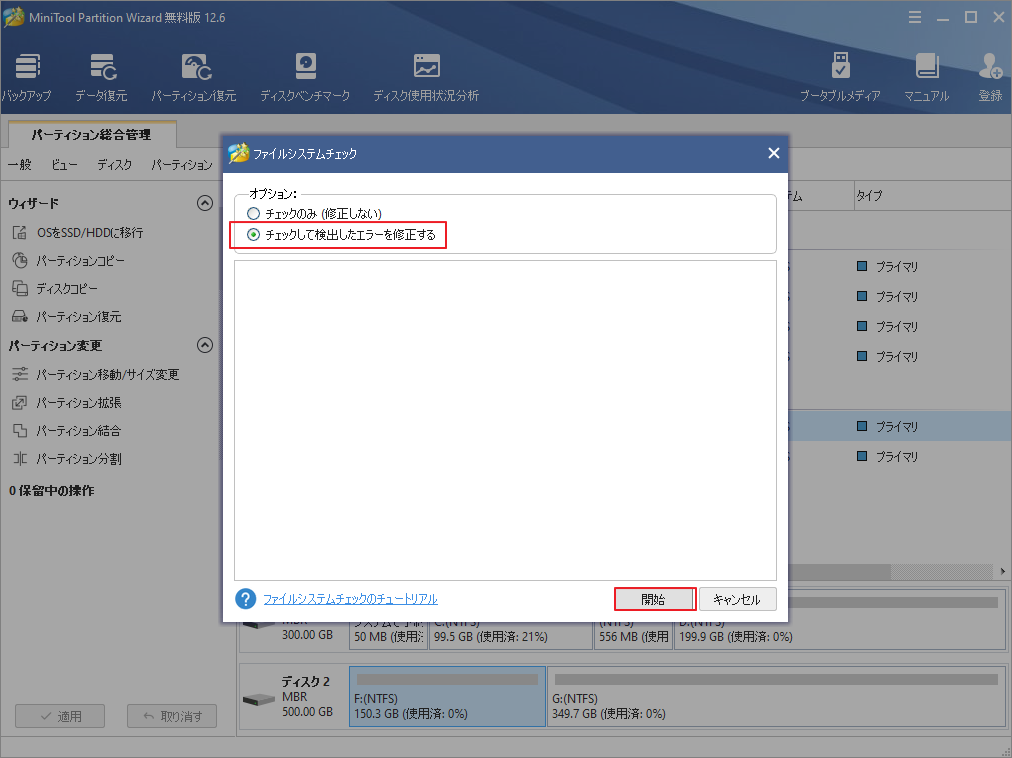
Task: Click the help question mark in the dialog
Action: (x=243, y=598)
